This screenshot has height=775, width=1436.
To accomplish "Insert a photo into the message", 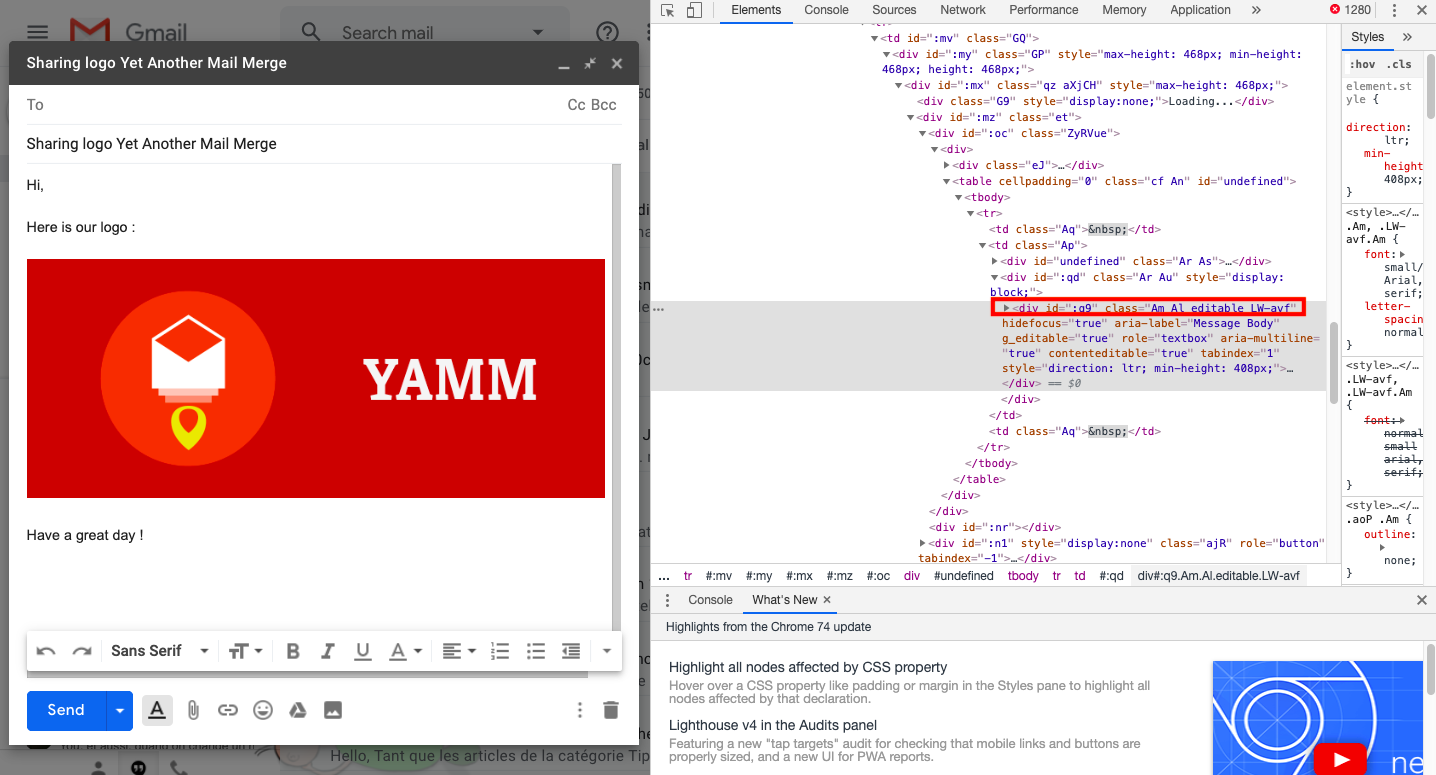I will click(x=333, y=710).
